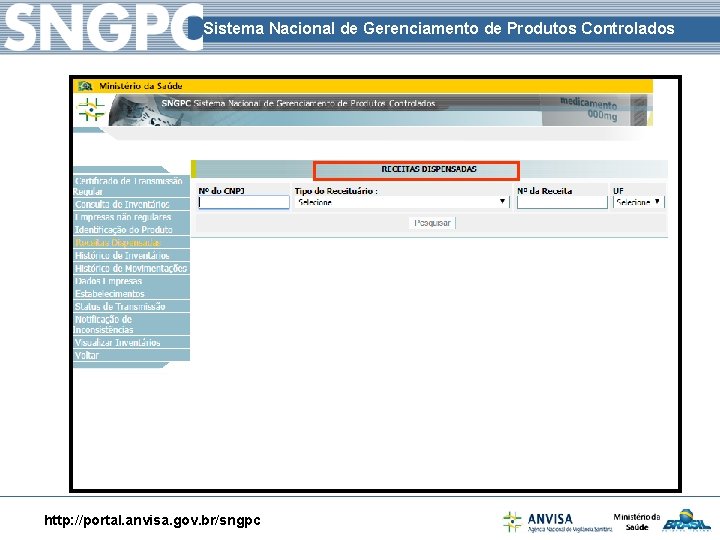Click the Ministério da Saúde text in yellow bar
Screen dimensions: 720x540
141,86
